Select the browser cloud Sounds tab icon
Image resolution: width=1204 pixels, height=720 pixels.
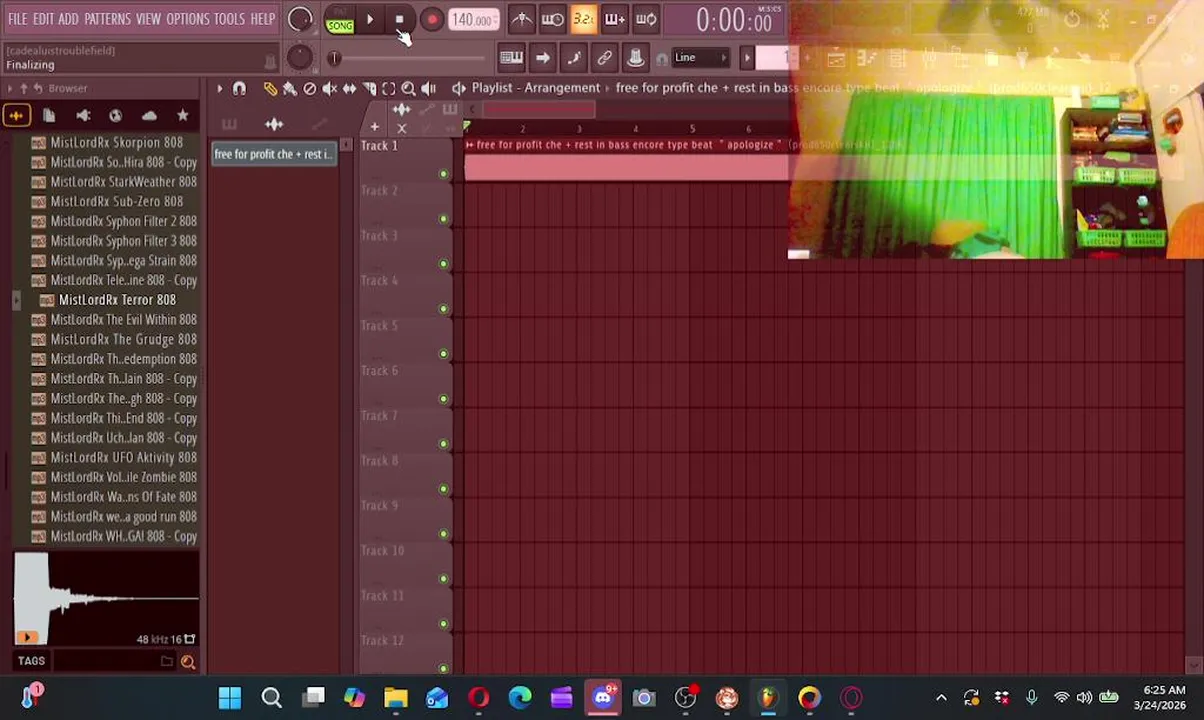(x=149, y=116)
